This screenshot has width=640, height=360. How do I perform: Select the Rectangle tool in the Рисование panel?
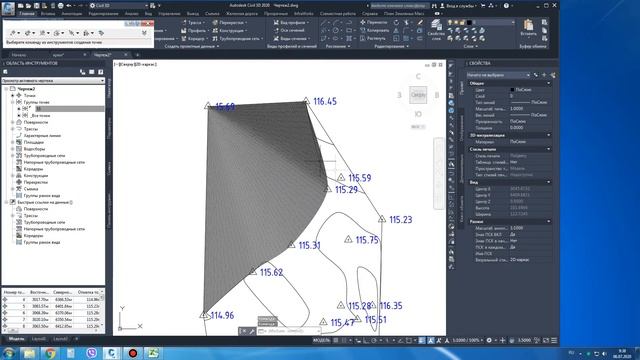pos(349,31)
